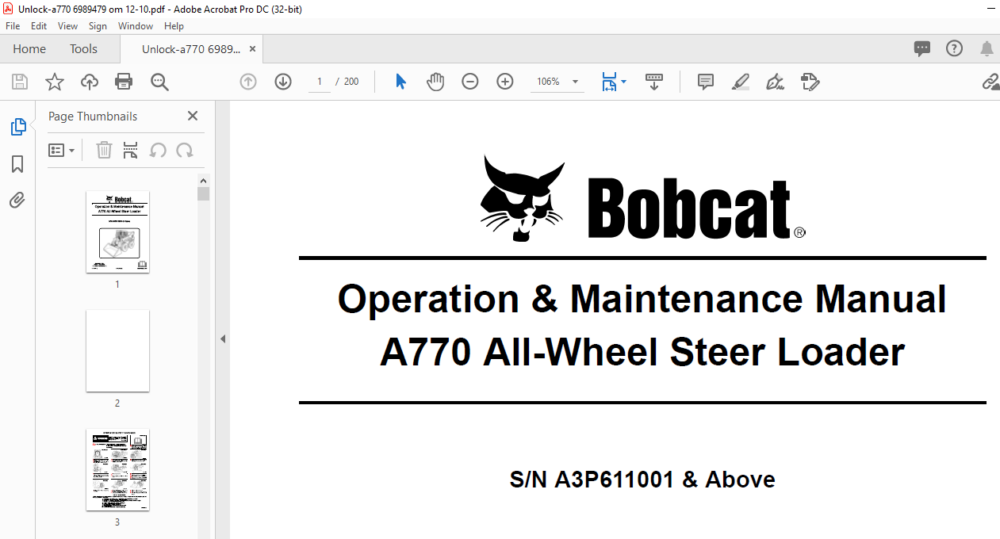This screenshot has height=539, width=1000.
Task: Add document to starred favorites
Action: click(x=54, y=82)
